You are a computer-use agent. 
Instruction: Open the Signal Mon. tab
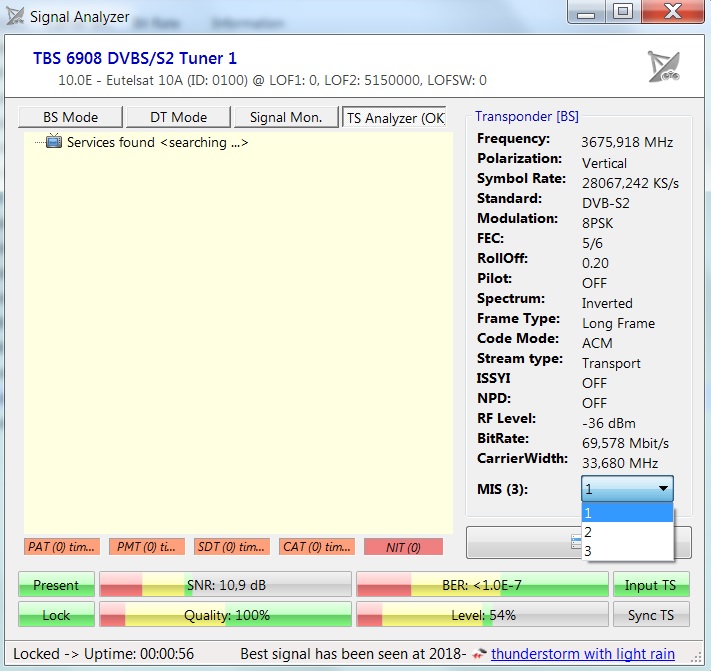click(x=286, y=117)
